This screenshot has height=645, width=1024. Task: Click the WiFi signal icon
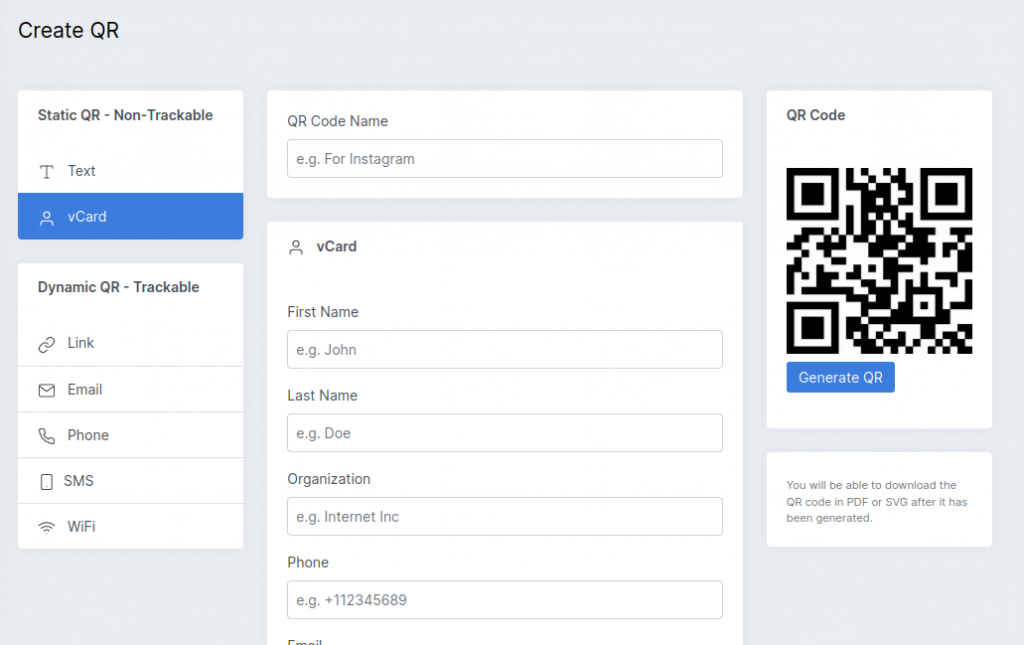46,527
